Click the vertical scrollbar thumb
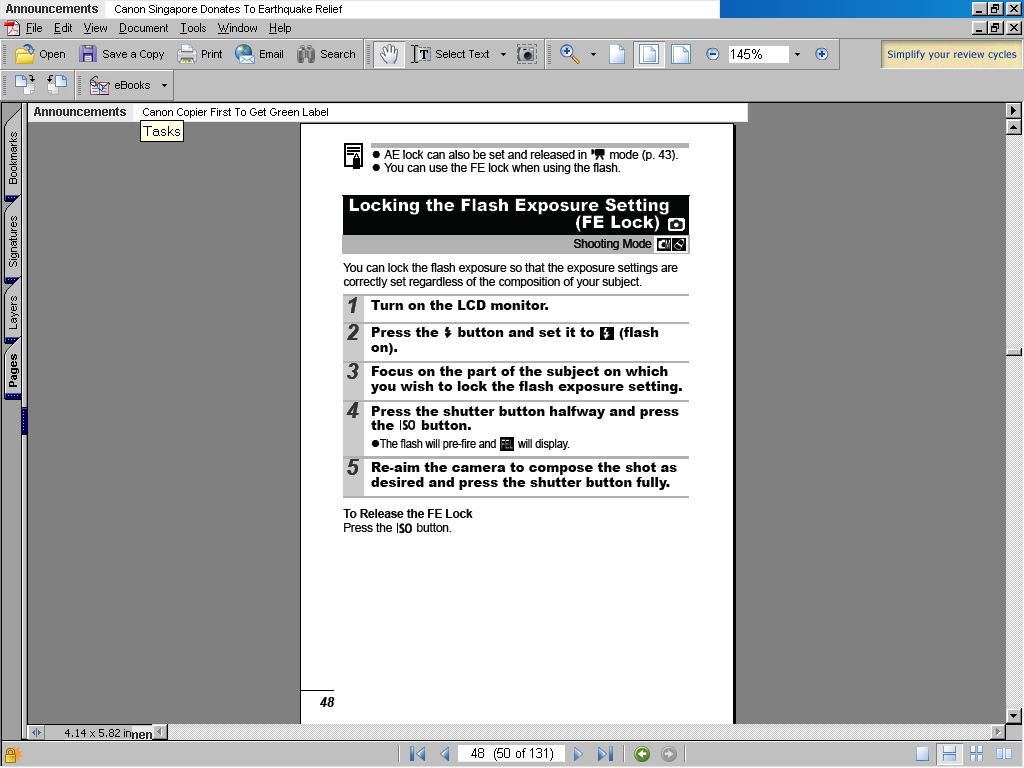1024x768 pixels. 1014,353
